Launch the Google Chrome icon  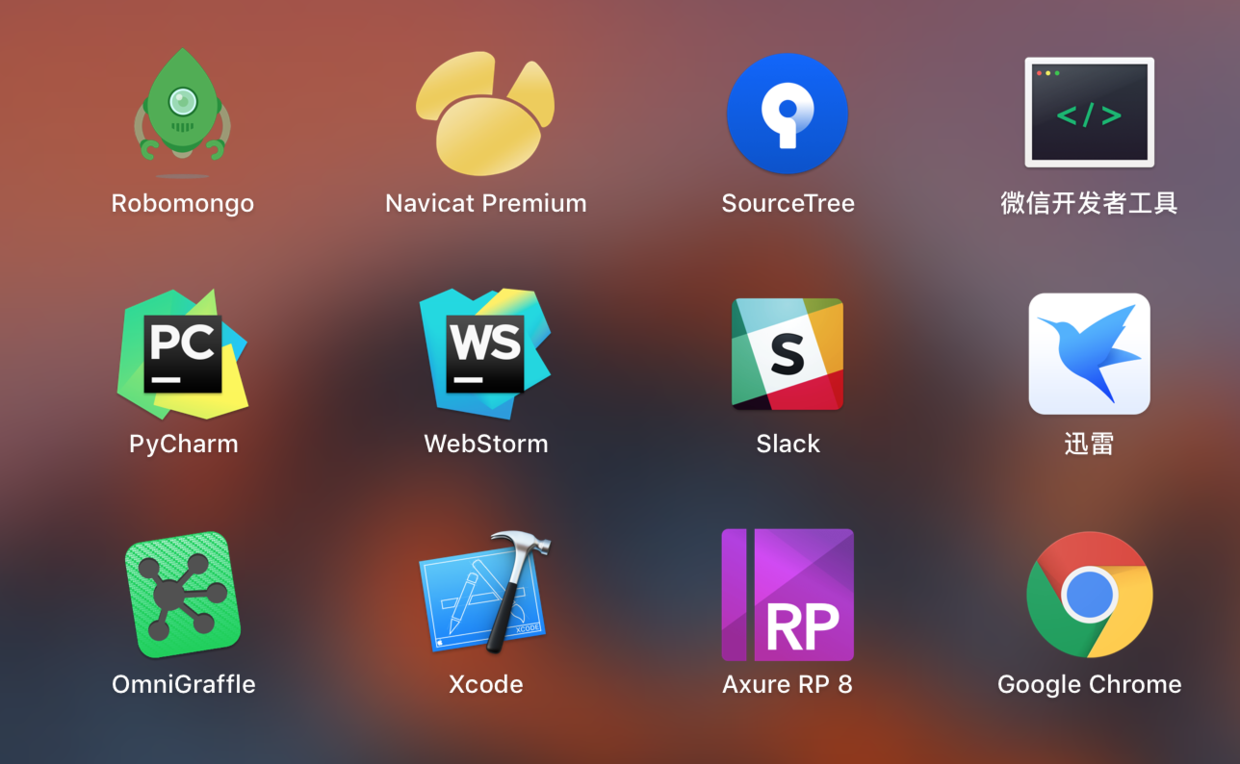pyautogui.click(x=1089, y=595)
